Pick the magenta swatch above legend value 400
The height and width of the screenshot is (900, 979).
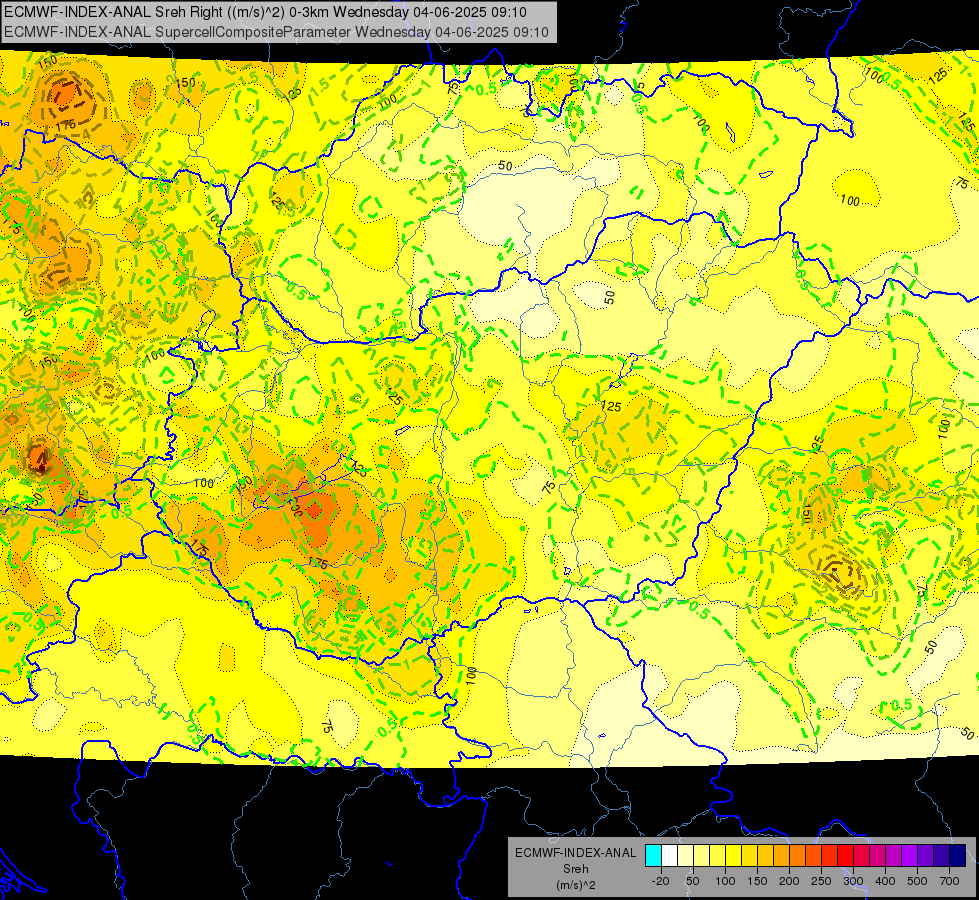(x=893, y=855)
